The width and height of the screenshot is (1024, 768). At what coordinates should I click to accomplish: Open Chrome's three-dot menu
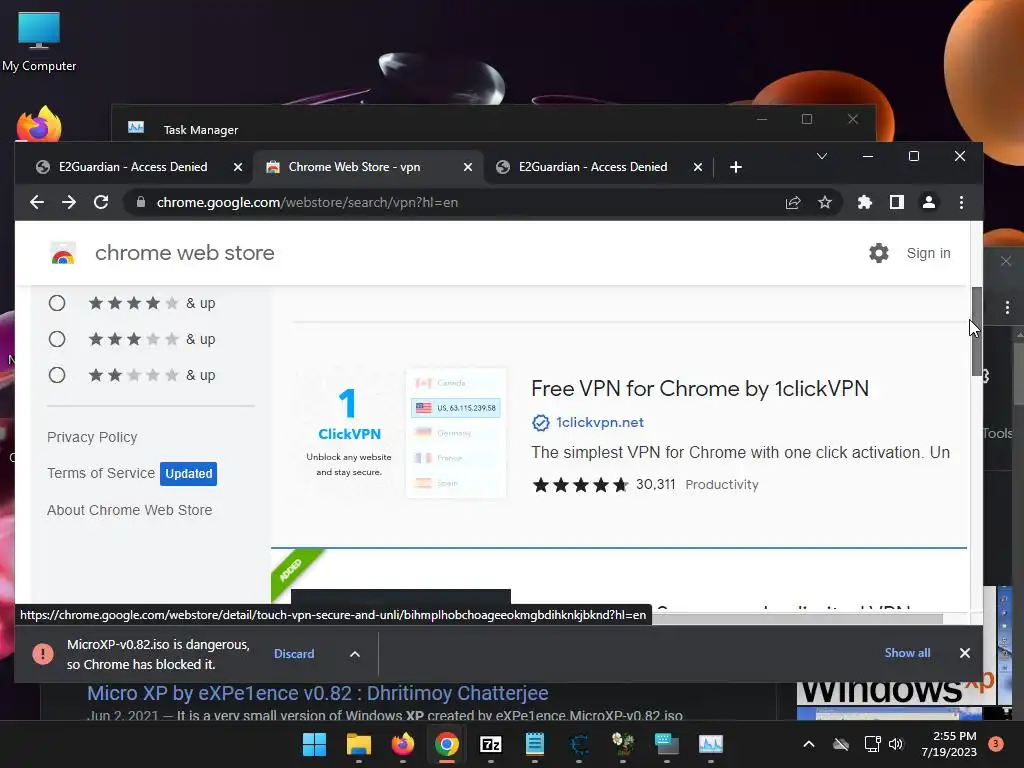pyautogui.click(x=961, y=202)
